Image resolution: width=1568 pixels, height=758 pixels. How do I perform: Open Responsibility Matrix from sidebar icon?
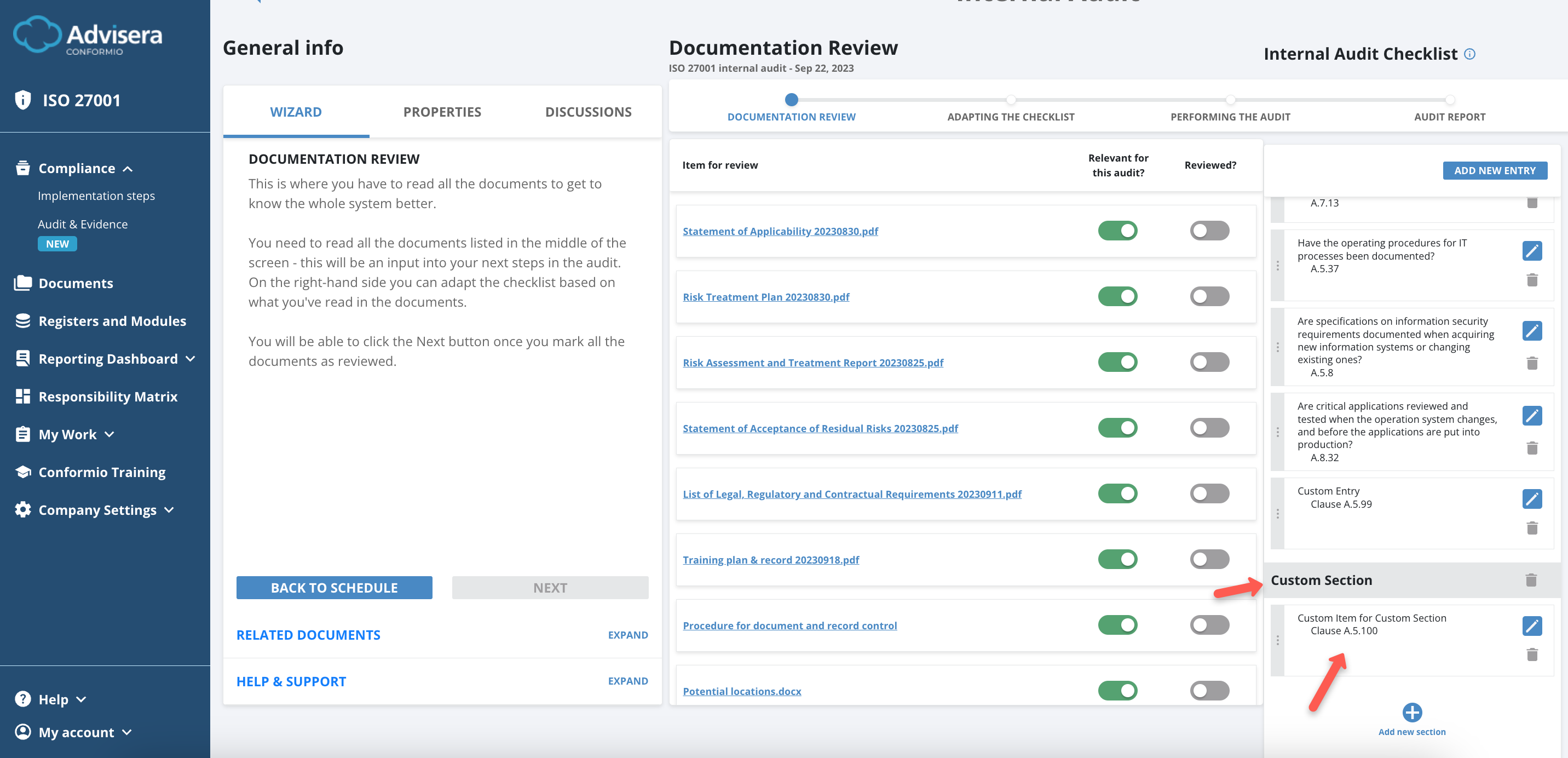pos(22,397)
